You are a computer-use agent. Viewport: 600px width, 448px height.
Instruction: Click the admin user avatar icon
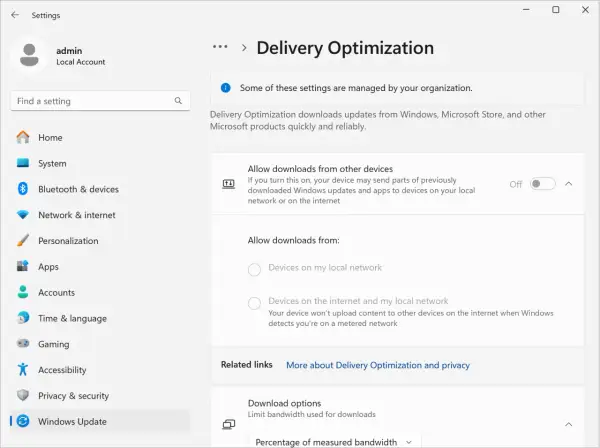[29, 55]
